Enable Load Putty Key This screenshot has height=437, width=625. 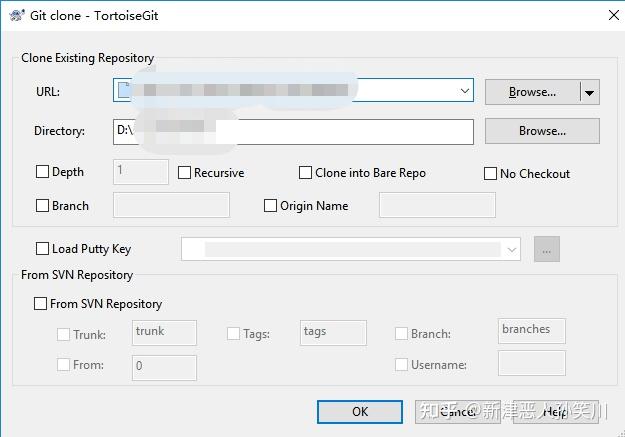coord(42,249)
